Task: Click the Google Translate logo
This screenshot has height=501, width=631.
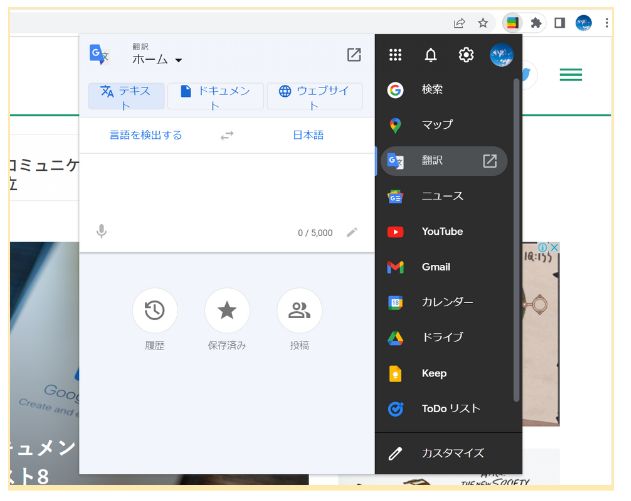Action: pos(100,55)
